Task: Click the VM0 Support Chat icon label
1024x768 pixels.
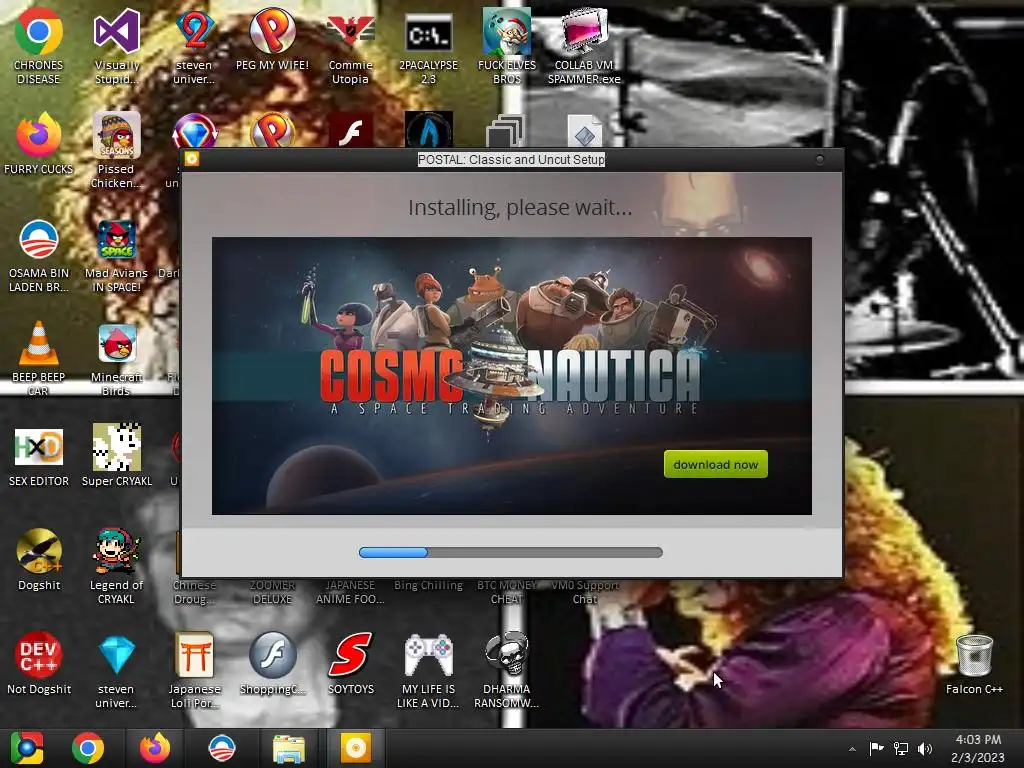Action: tap(585, 592)
